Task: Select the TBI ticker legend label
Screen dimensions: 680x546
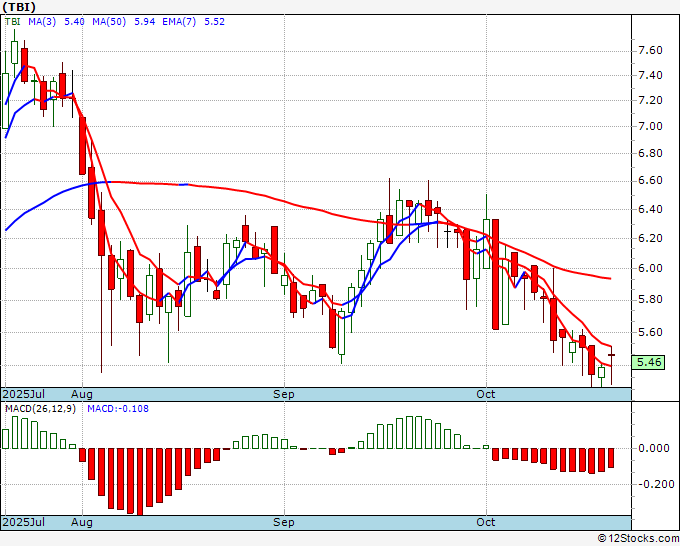Action: click(x=13, y=22)
